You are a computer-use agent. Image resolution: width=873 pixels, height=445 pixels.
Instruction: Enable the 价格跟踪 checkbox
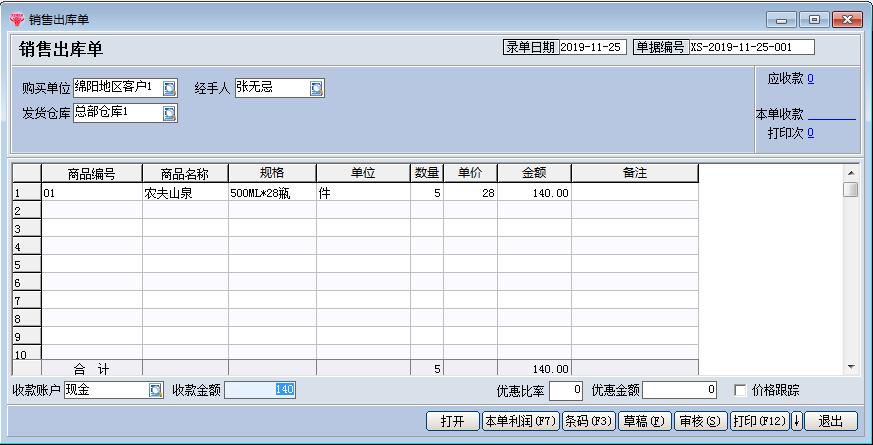(x=740, y=390)
